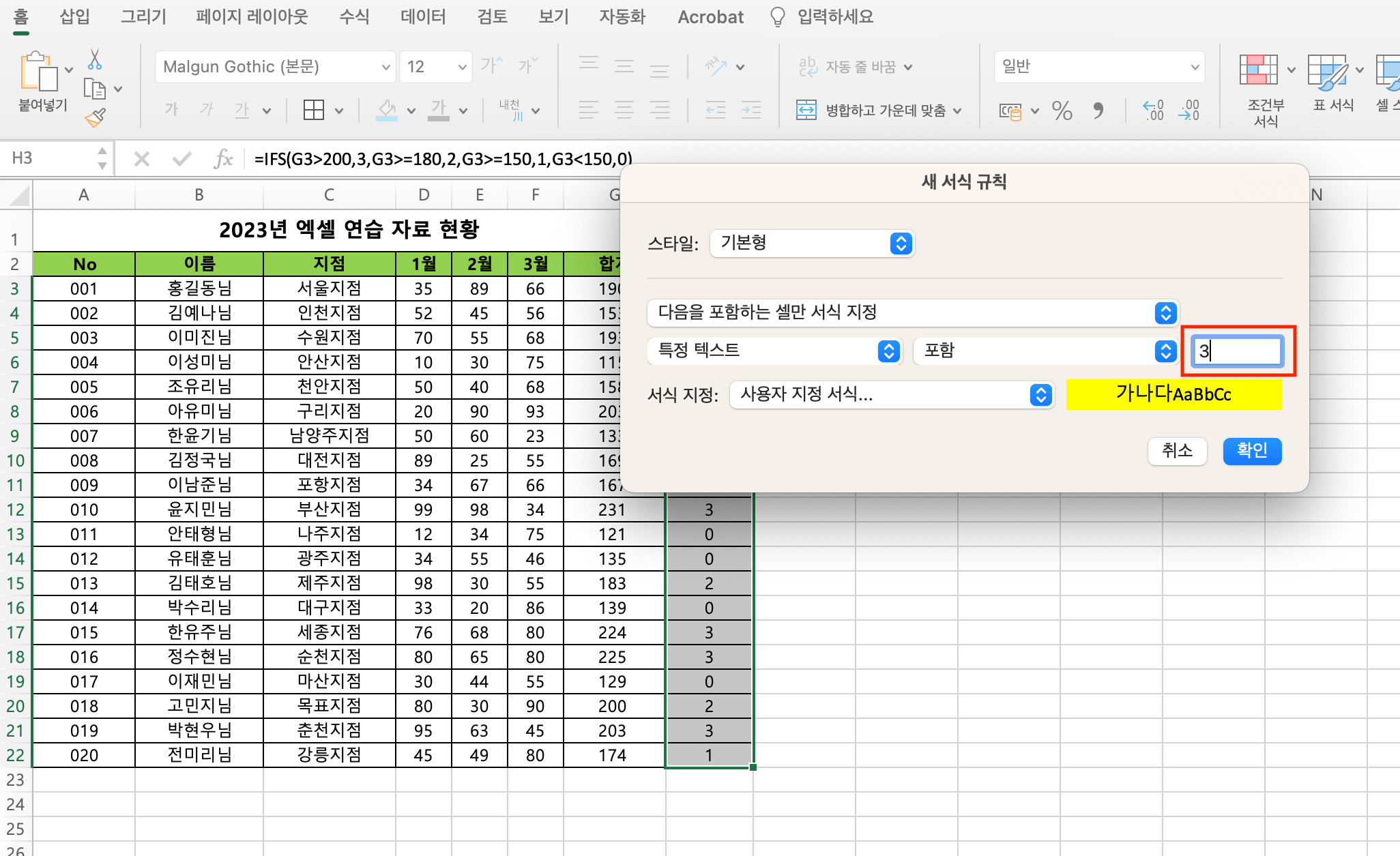This screenshot has height=856, width=1400.
Task: Click the yellow 가나다AaBbCc format preview
Action: pos(1174,394)
